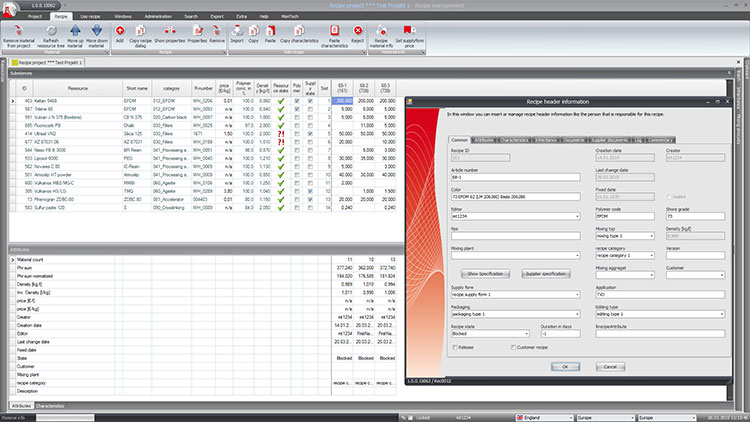Viewport: 750px width, 422px height.
Task: Toggle Supply state checkbox for Vulkanox HS/LG
Action: click(x=310, y=191)
